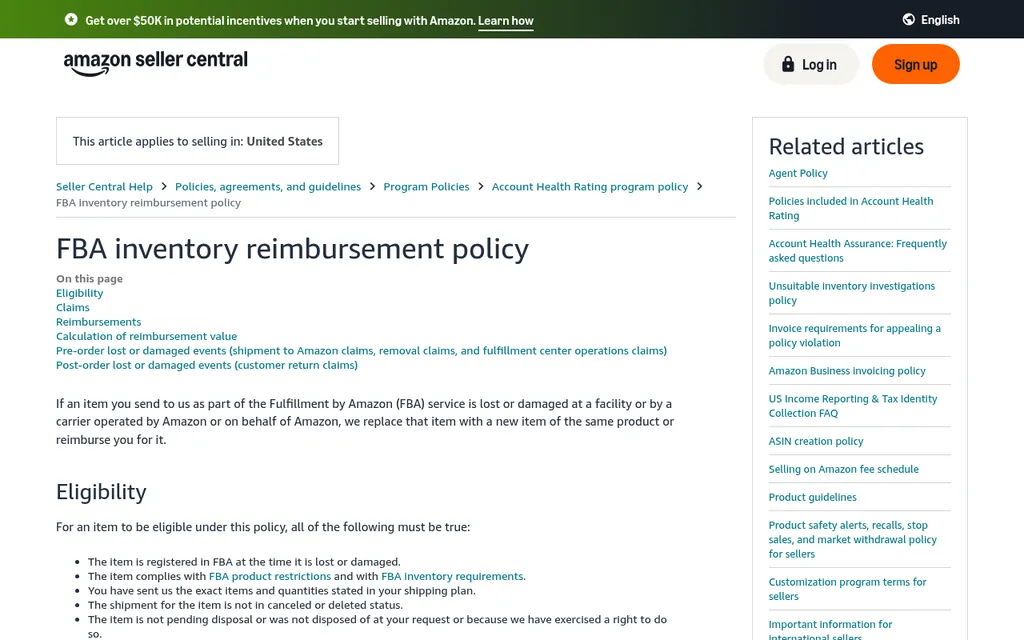Open Program Policies breadcrumb

[426, 187]
